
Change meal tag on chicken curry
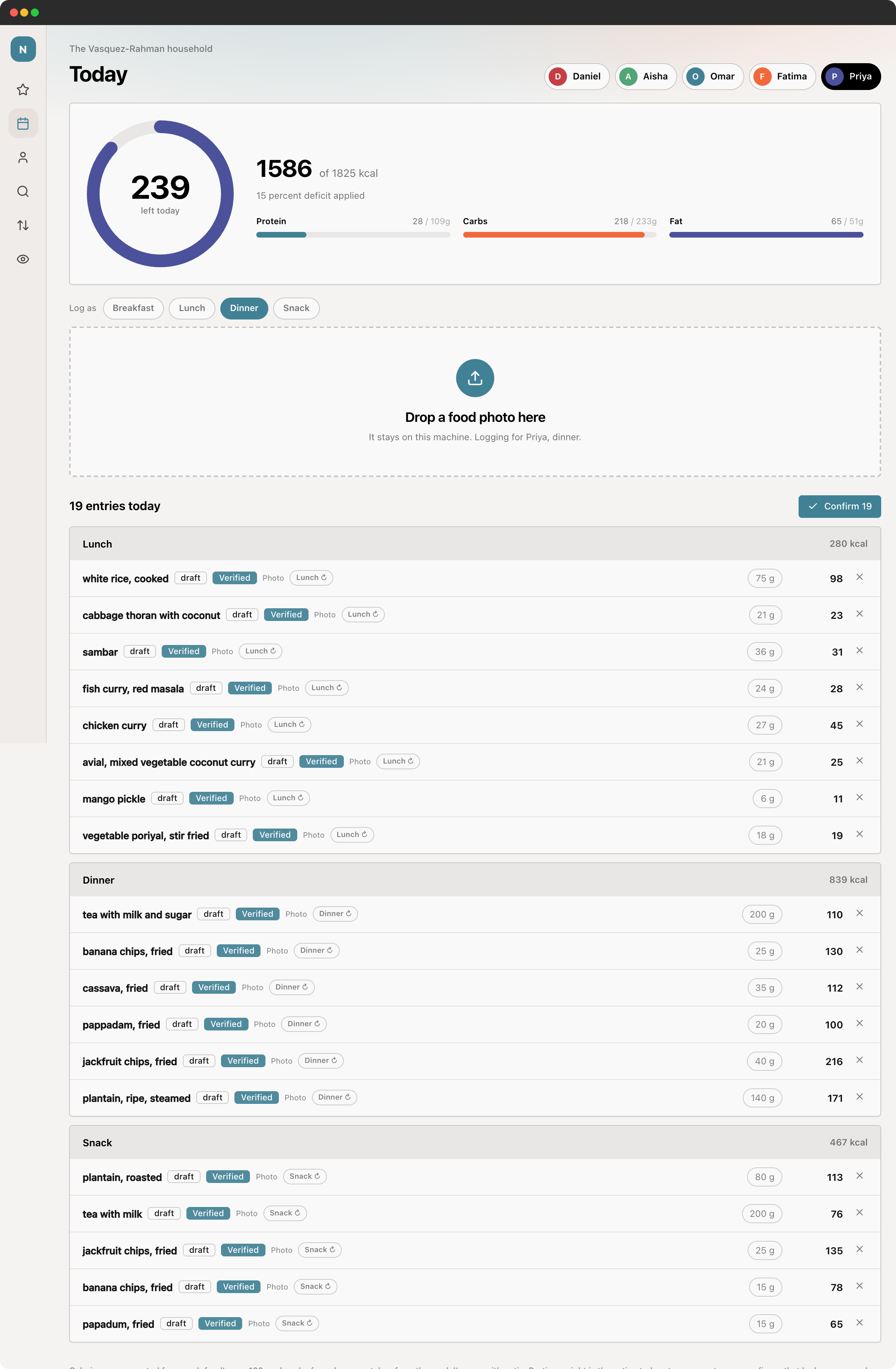click(289, 725)
